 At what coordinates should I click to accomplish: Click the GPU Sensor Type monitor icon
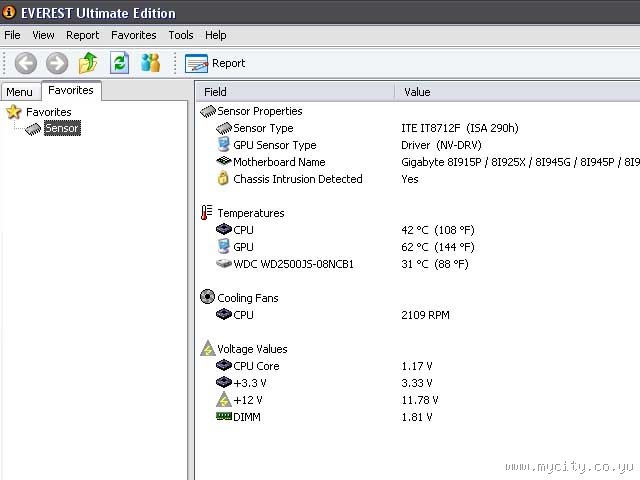coord(223,145)
